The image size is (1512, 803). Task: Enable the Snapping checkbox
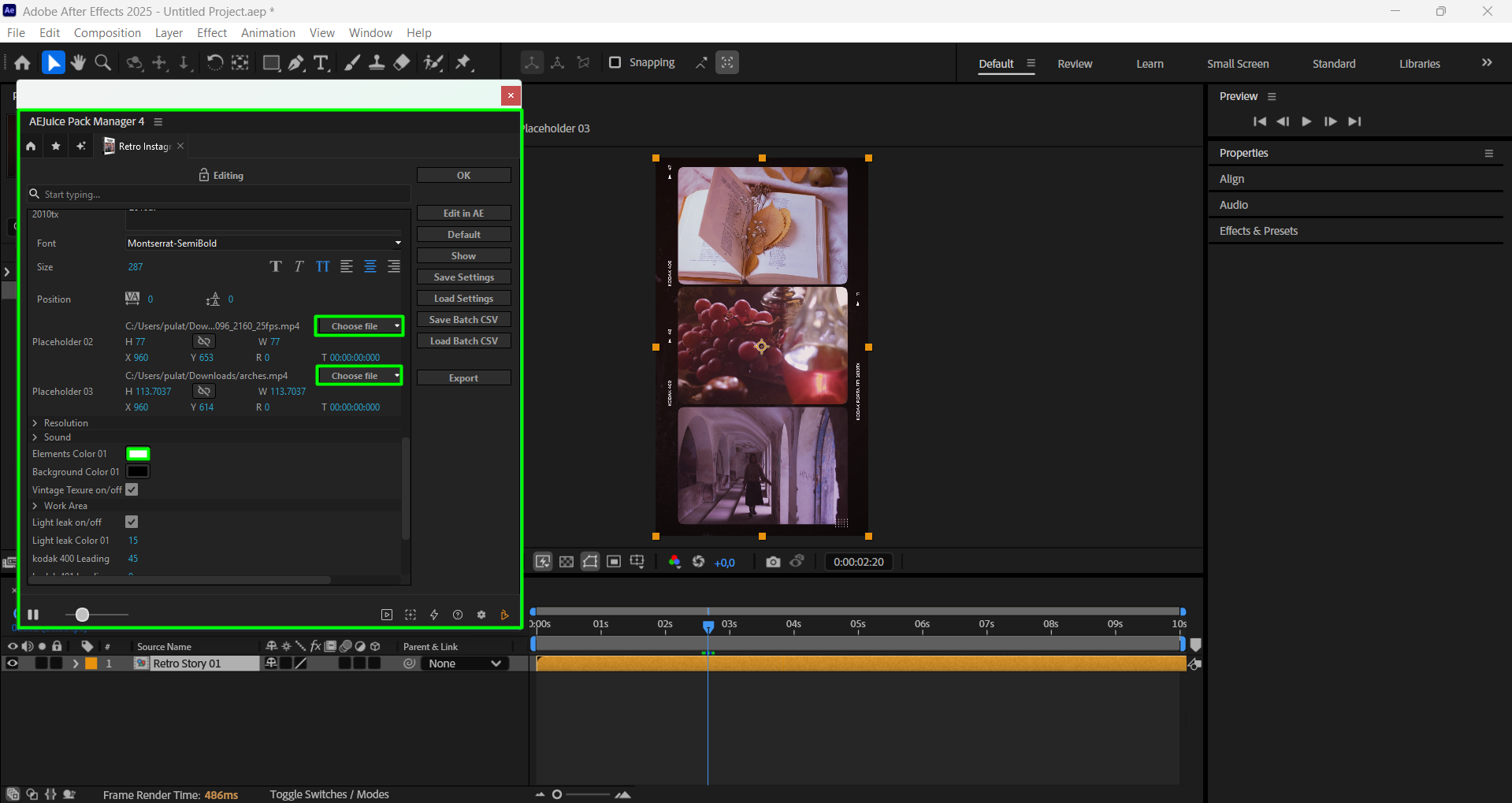click(615, 62)
